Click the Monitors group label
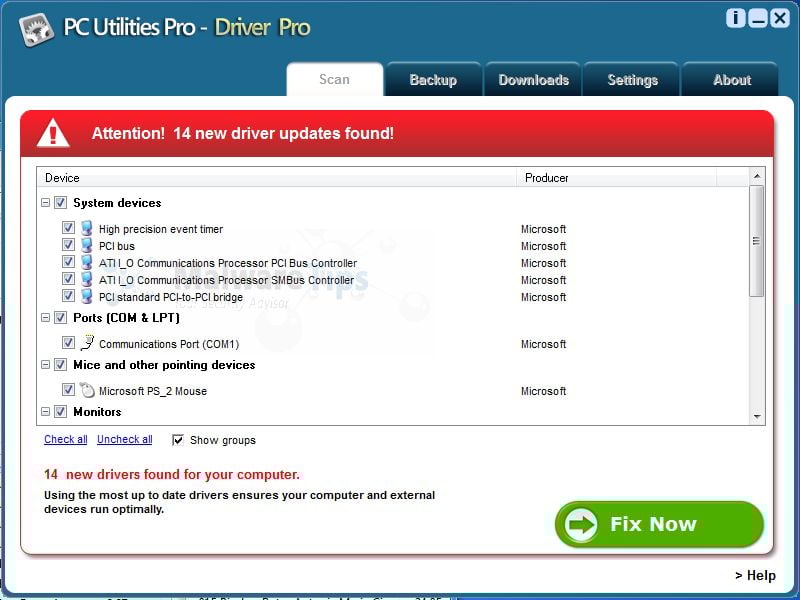800x600 pixels. tap(97, 412)
